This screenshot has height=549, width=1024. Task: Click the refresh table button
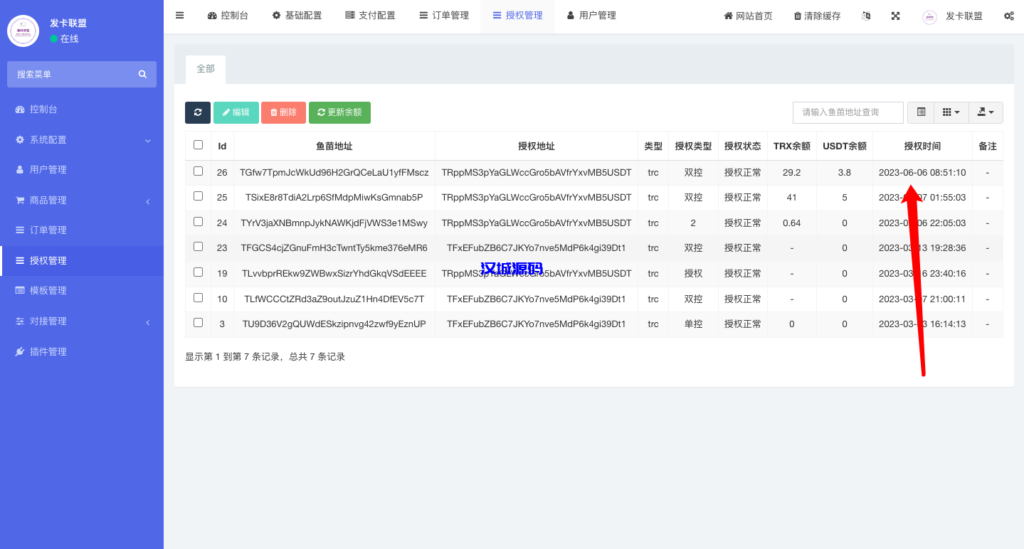198,112
